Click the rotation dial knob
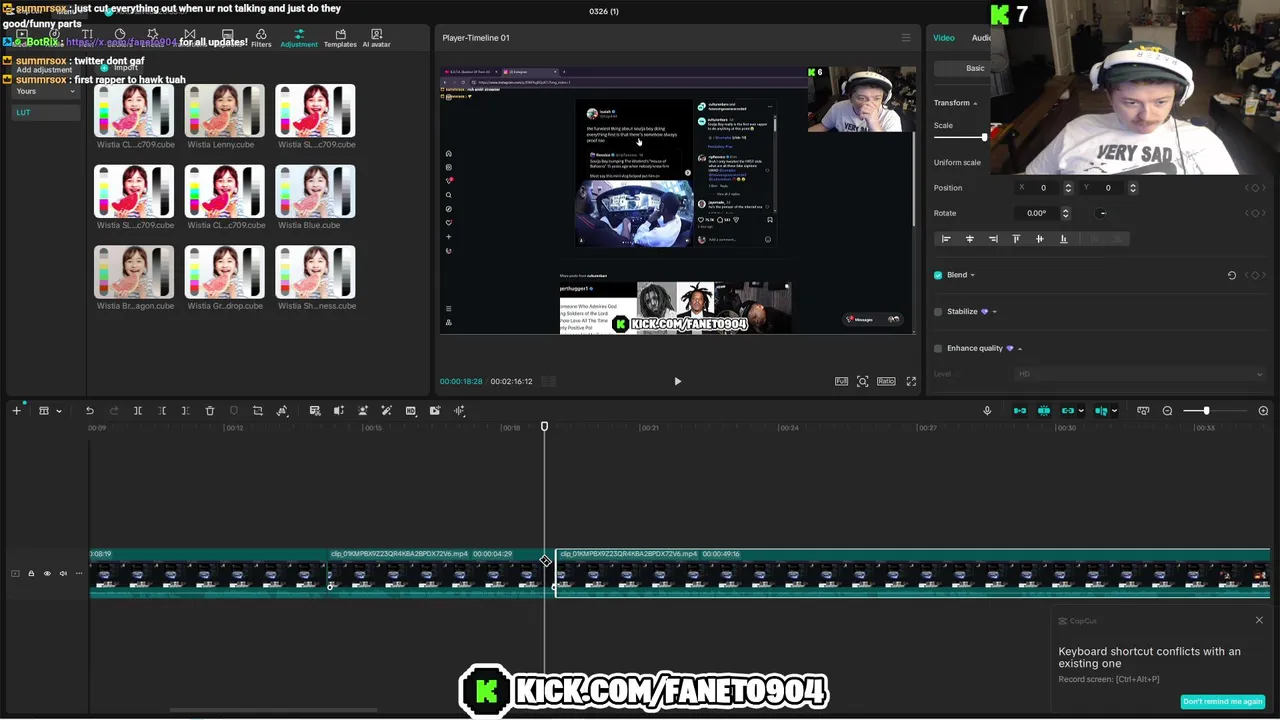This screenshot has width=1280, height=720. 1102,213
